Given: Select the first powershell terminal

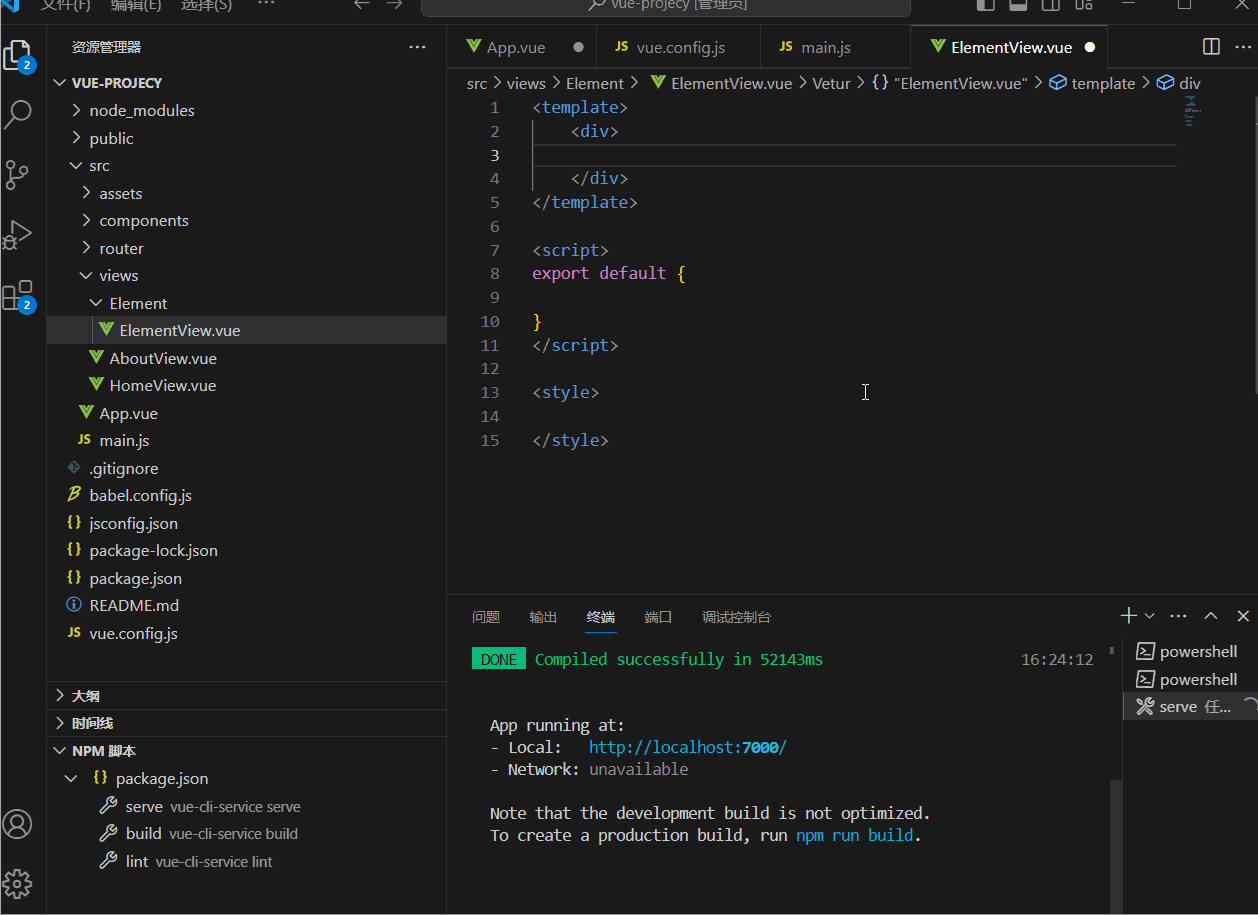Looking at the screenshot, I should [1188, 652].
